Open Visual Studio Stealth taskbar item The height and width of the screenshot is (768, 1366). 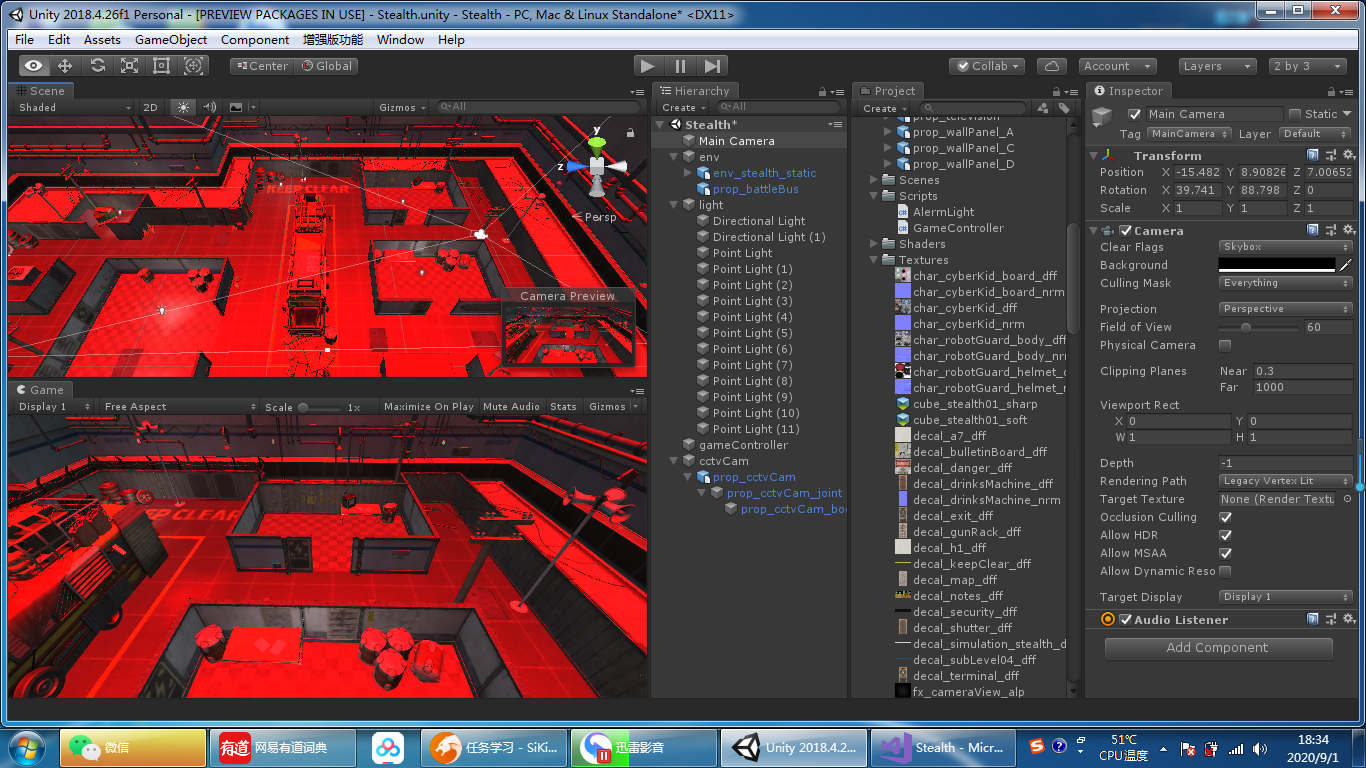(943, 747)
